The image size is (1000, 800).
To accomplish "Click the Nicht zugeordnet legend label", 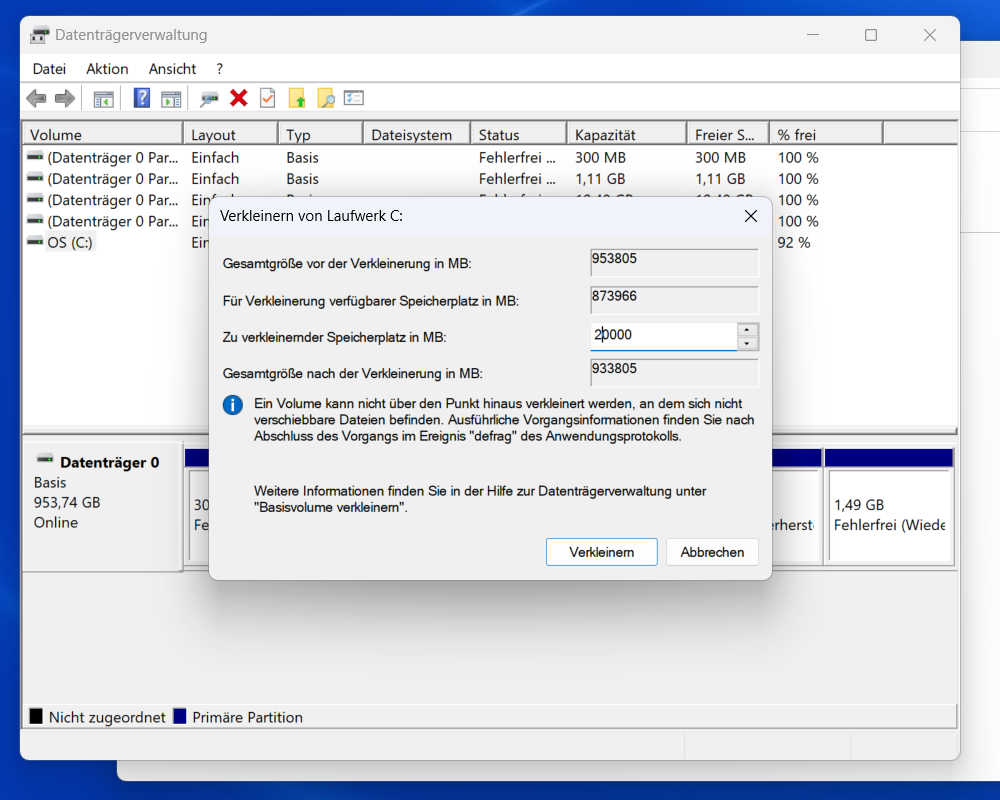I will [107, 717].
